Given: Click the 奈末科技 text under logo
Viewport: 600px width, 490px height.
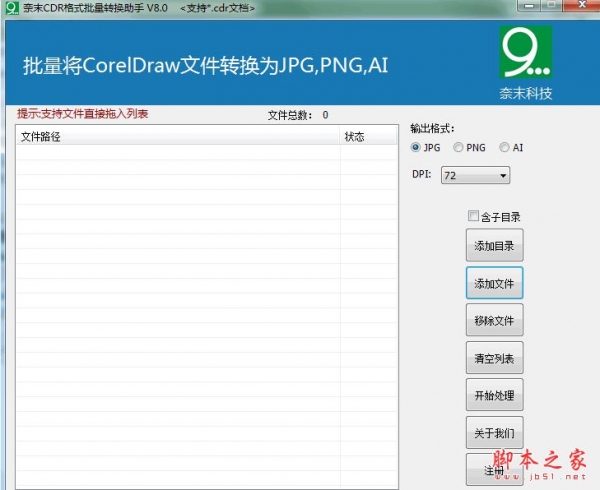Looking at the screenshot, I should click(526, 93).
